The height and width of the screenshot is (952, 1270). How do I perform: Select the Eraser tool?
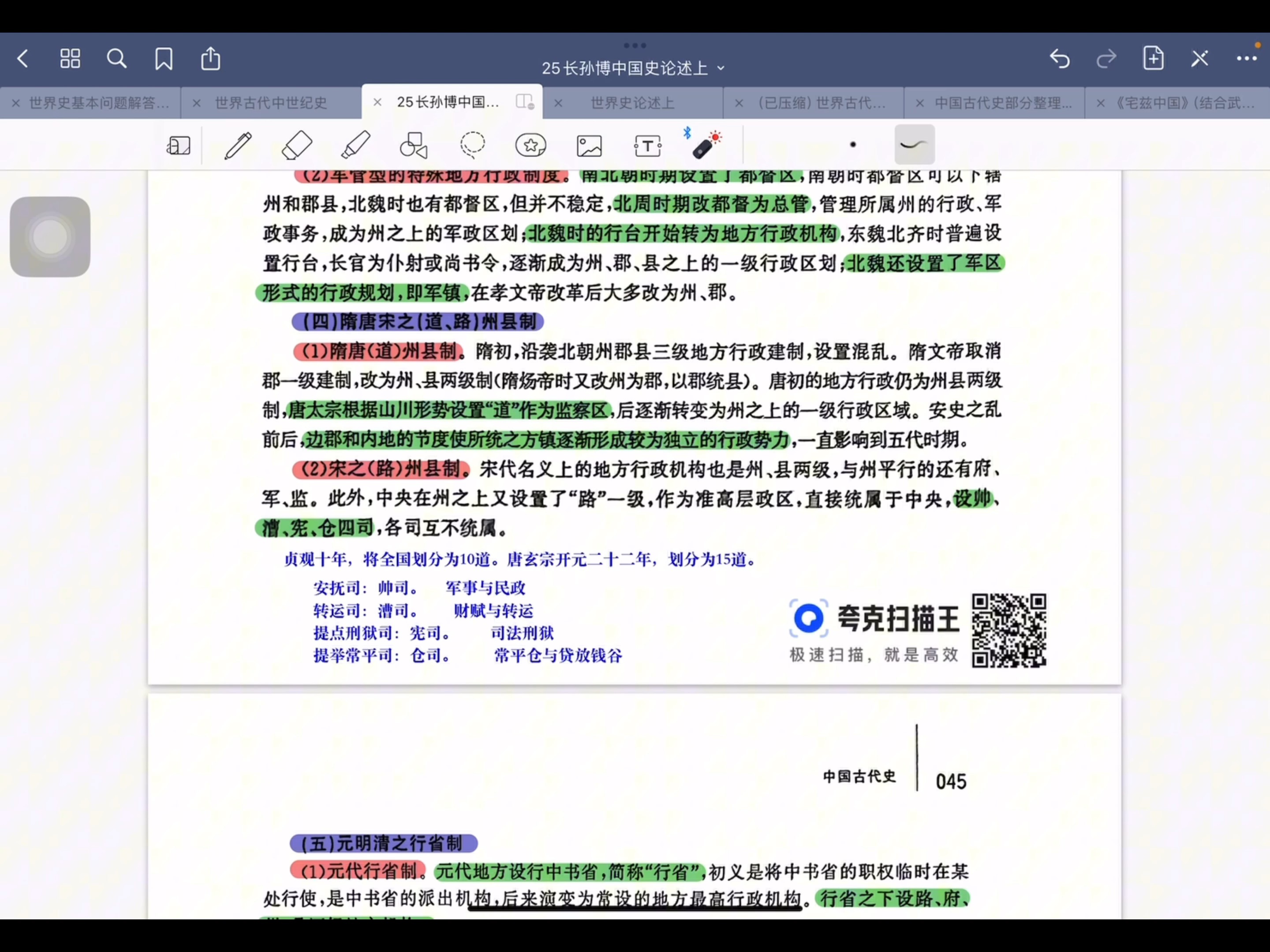pos(297,145)
